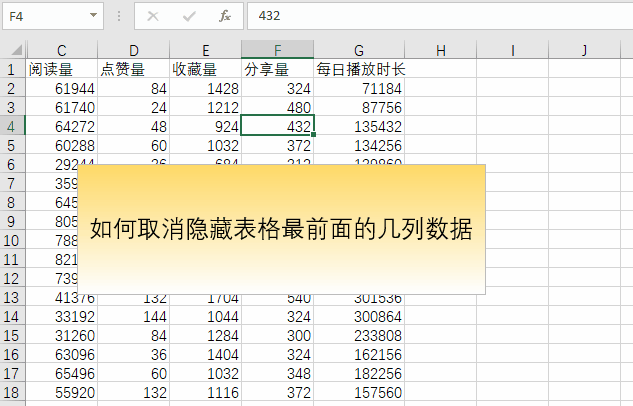
Task: Open the Name Box dropdown arrow
Action: (x=93, y=15)
